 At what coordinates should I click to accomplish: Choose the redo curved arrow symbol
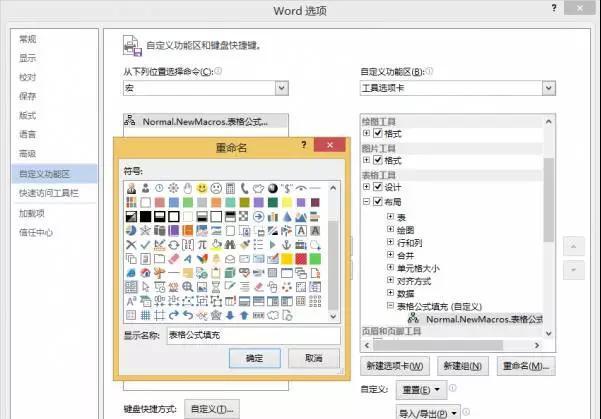tap(174, 315)
